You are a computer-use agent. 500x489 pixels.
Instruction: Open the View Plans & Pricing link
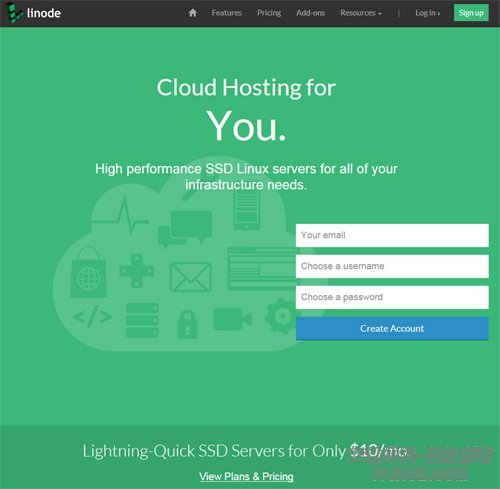click(246, 477)
